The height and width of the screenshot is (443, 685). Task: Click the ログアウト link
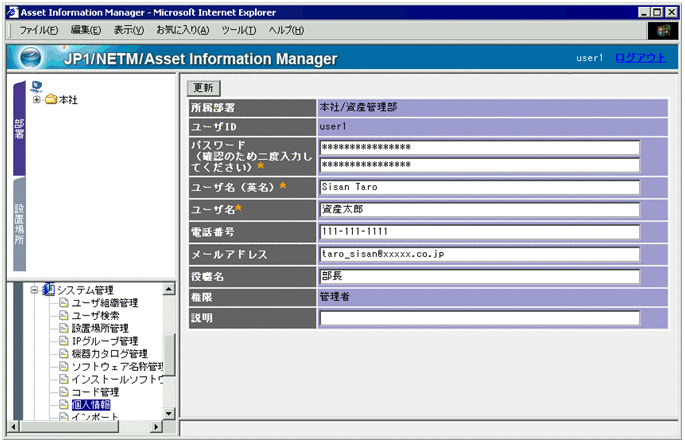pyautogui.click(x=640, y=58)
